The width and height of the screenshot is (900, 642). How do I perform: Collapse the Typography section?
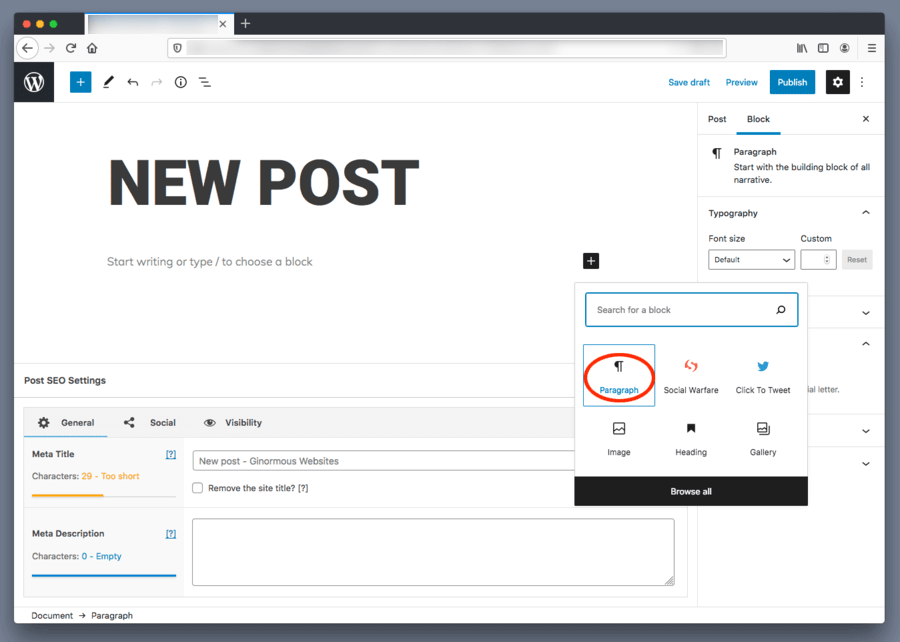tap(866, 213)
